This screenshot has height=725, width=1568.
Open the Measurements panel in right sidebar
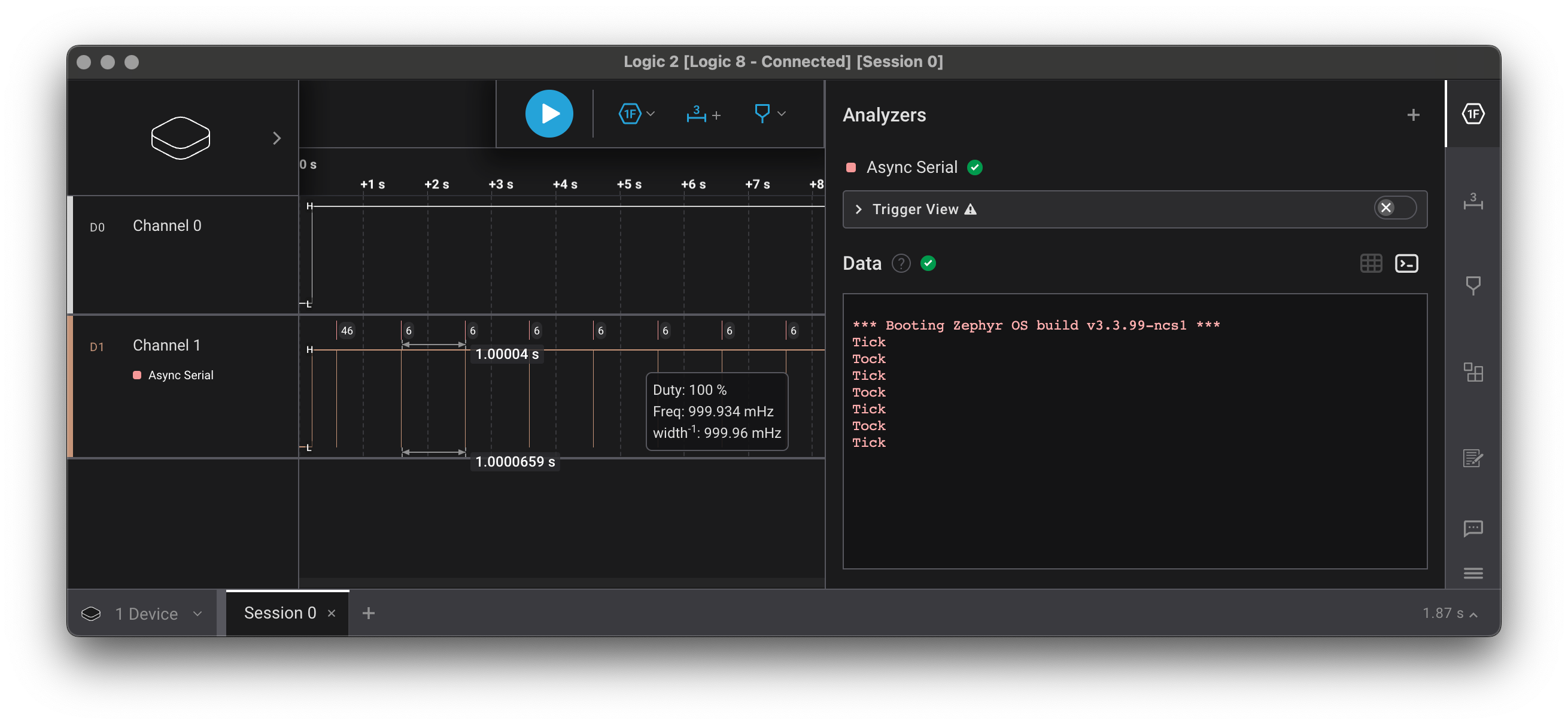(x=1472, y=201)
